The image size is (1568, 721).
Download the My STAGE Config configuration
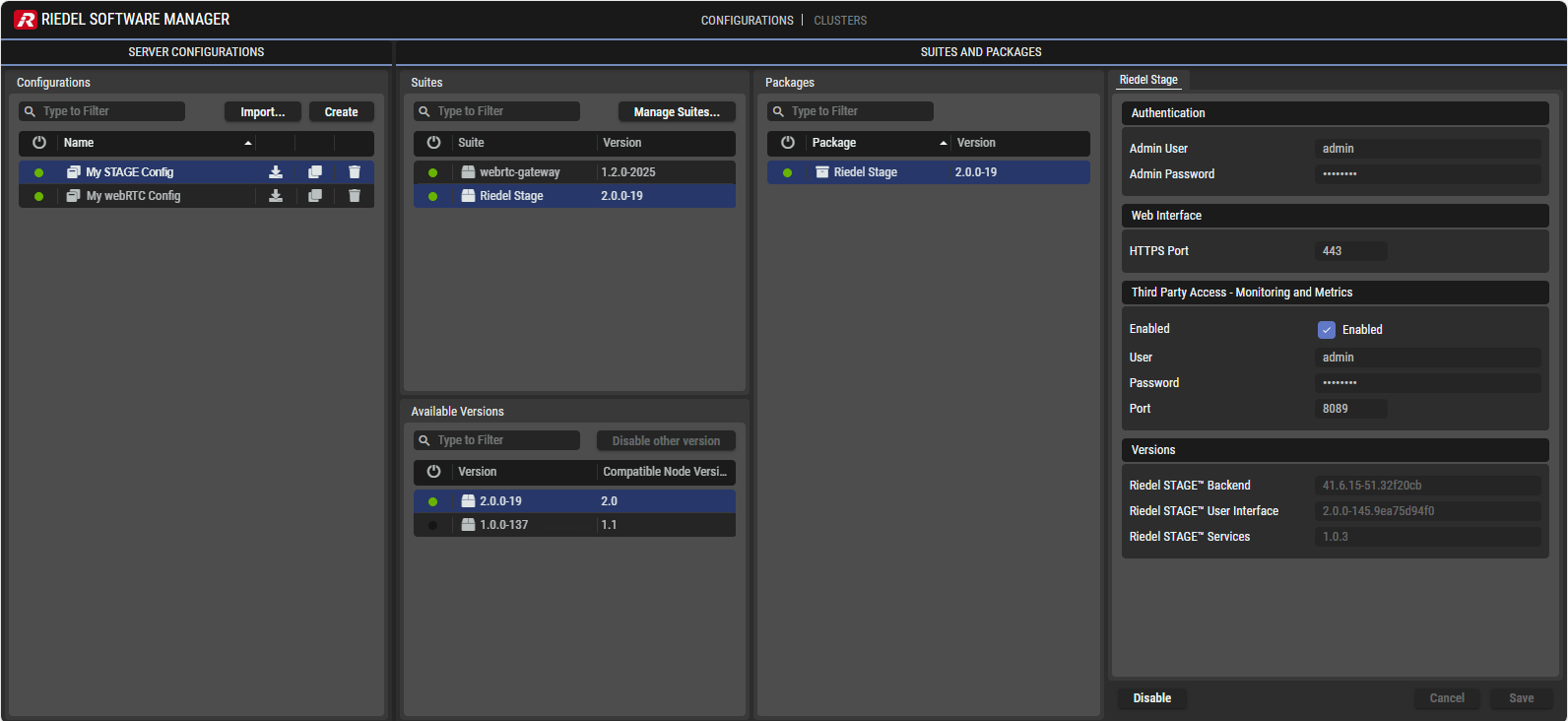(276, 172)
